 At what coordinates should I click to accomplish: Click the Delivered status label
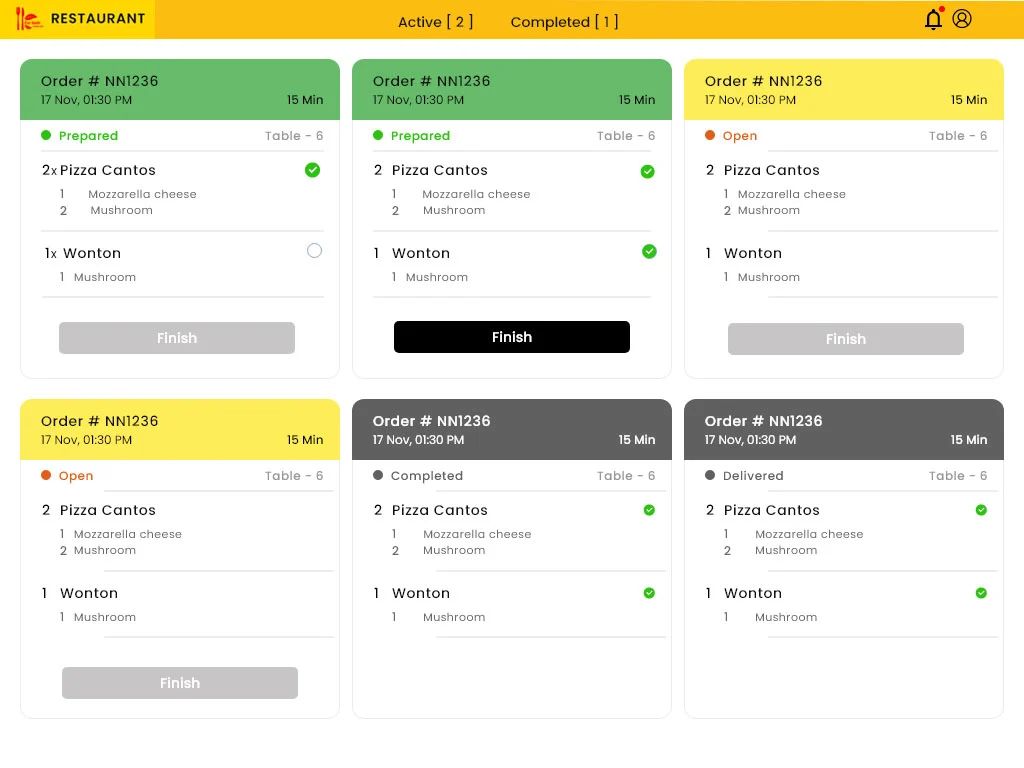click(753, 476)
